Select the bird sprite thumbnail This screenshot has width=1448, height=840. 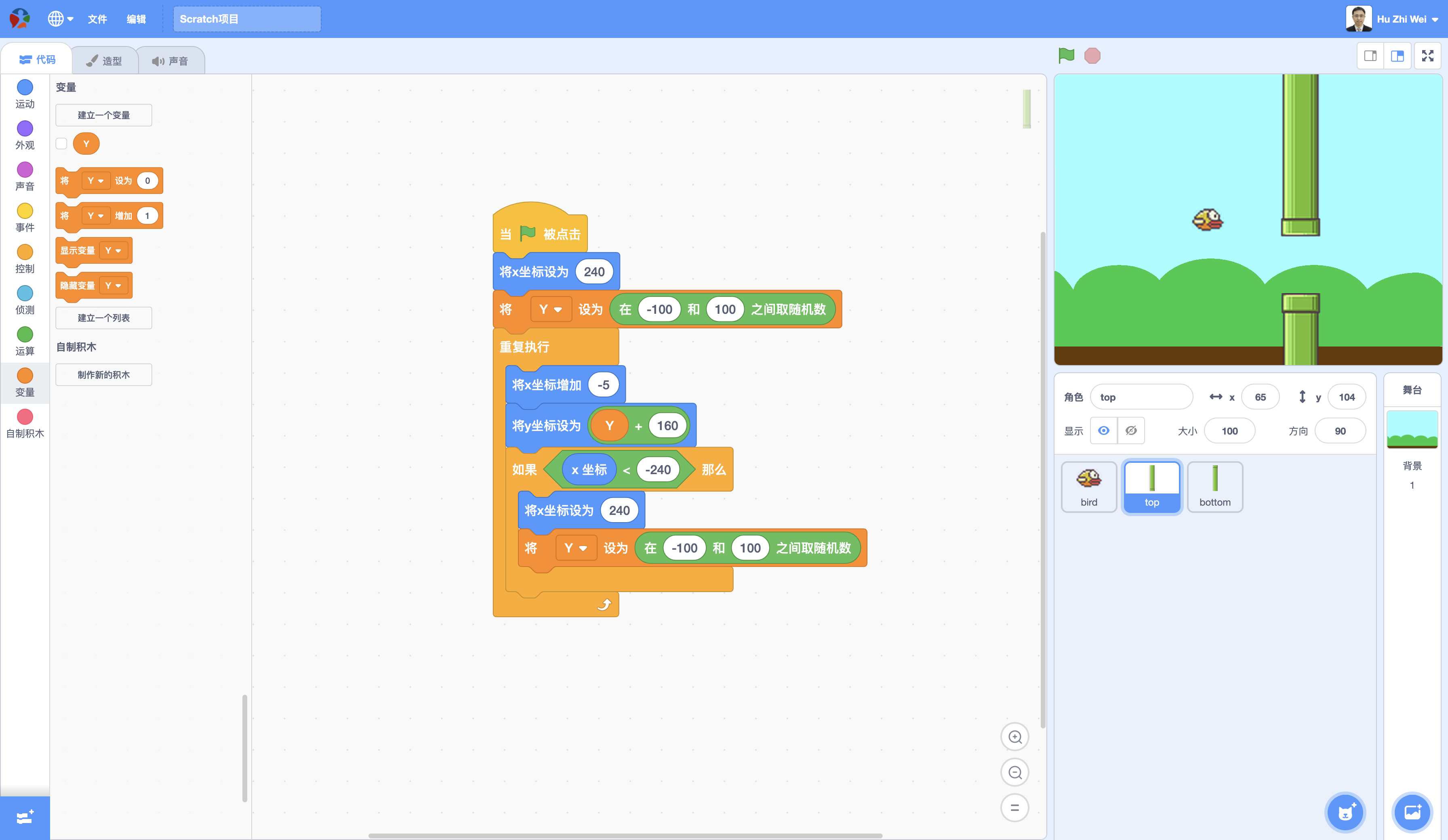(x=1089, y=487)
